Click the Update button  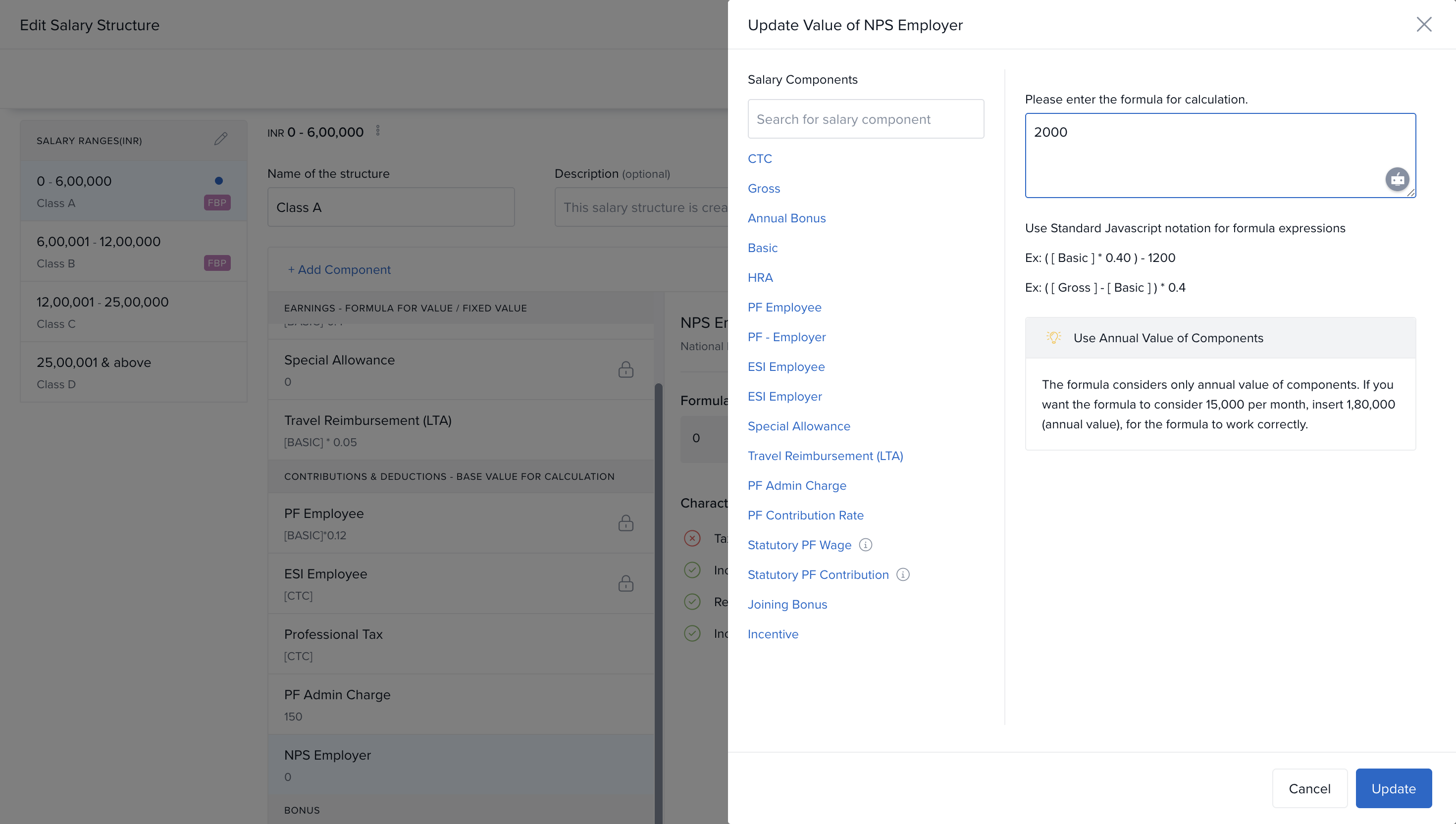point(1393,788)
